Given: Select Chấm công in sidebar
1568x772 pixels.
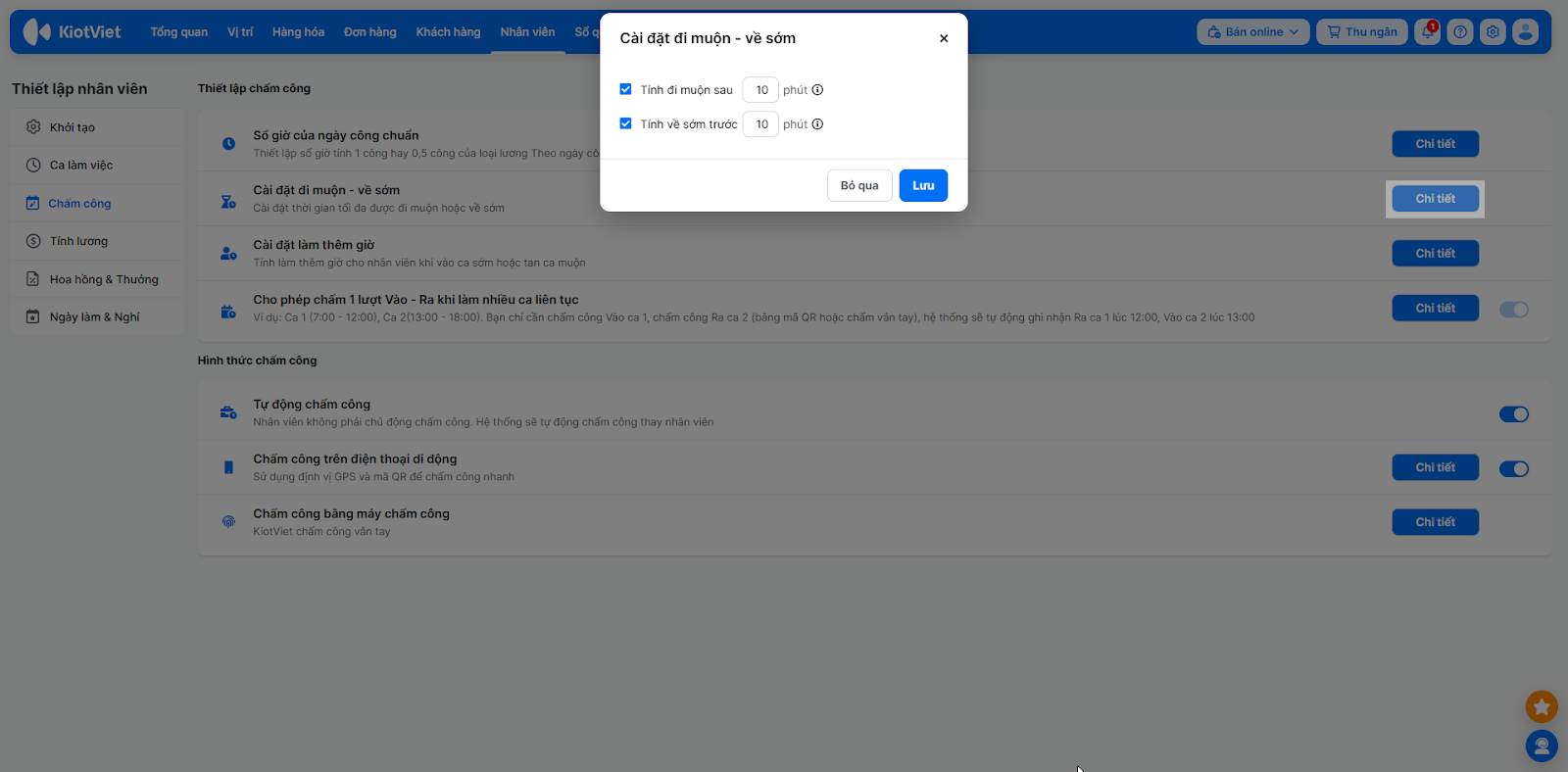Looking at the screenshot, I should 97,204.
